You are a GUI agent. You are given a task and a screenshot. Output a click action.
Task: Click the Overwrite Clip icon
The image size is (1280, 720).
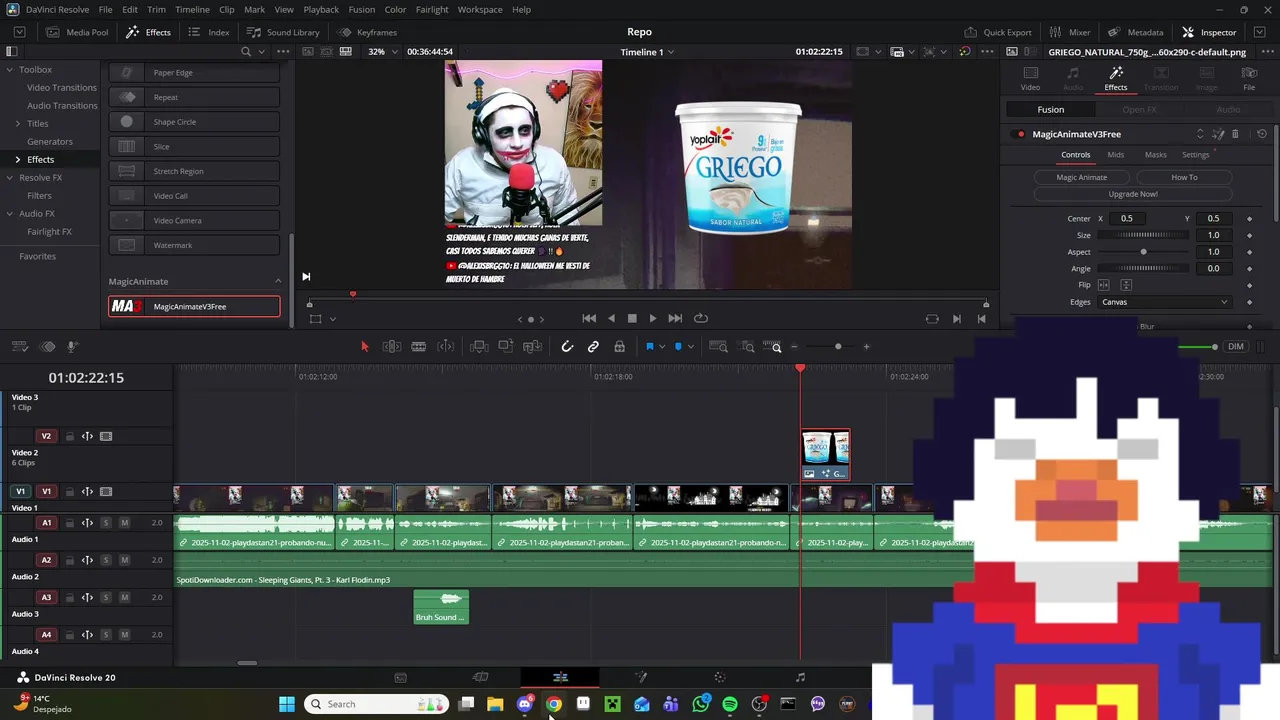tap(506, 346)
